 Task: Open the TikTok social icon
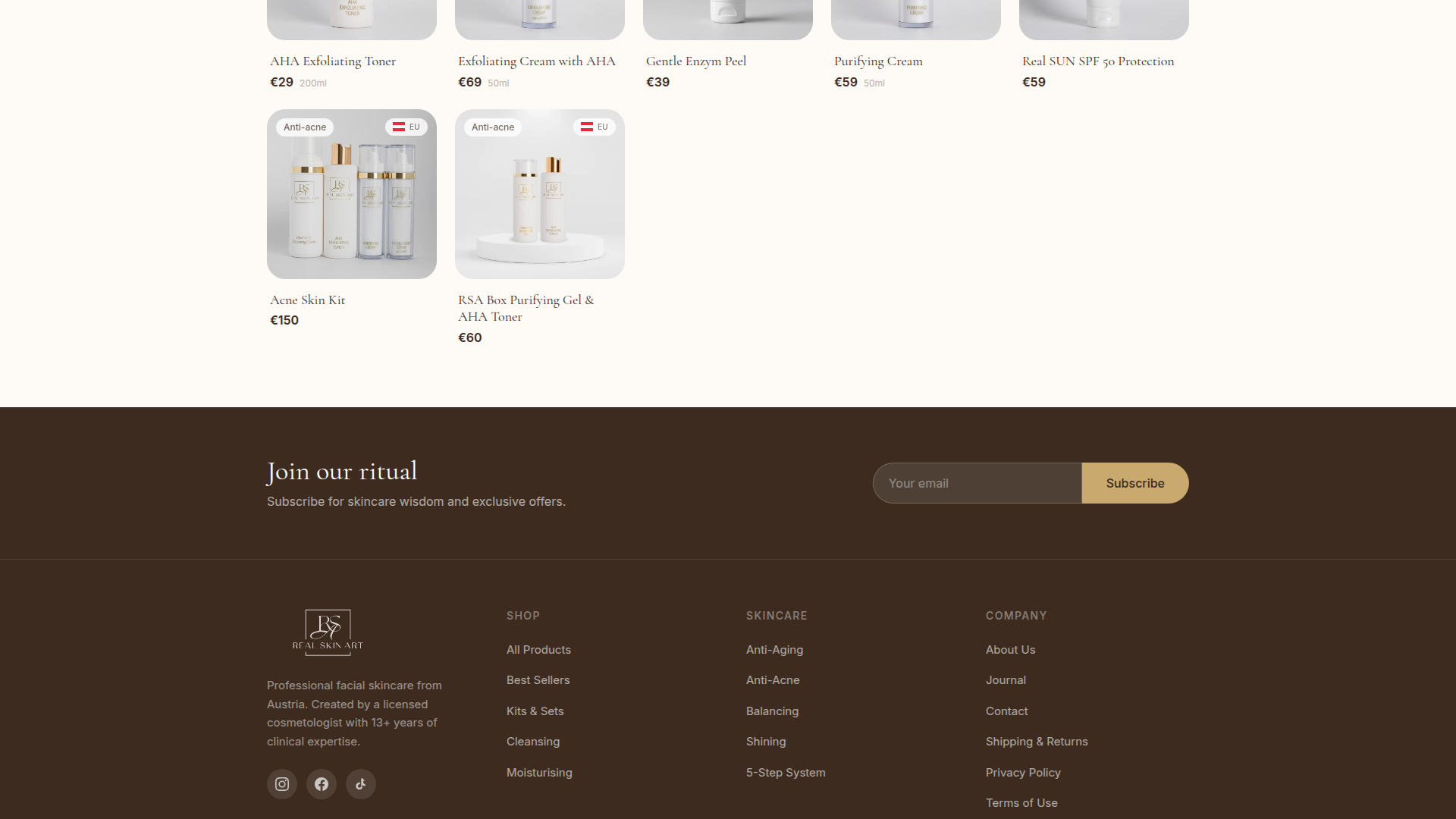coord(361,784)
